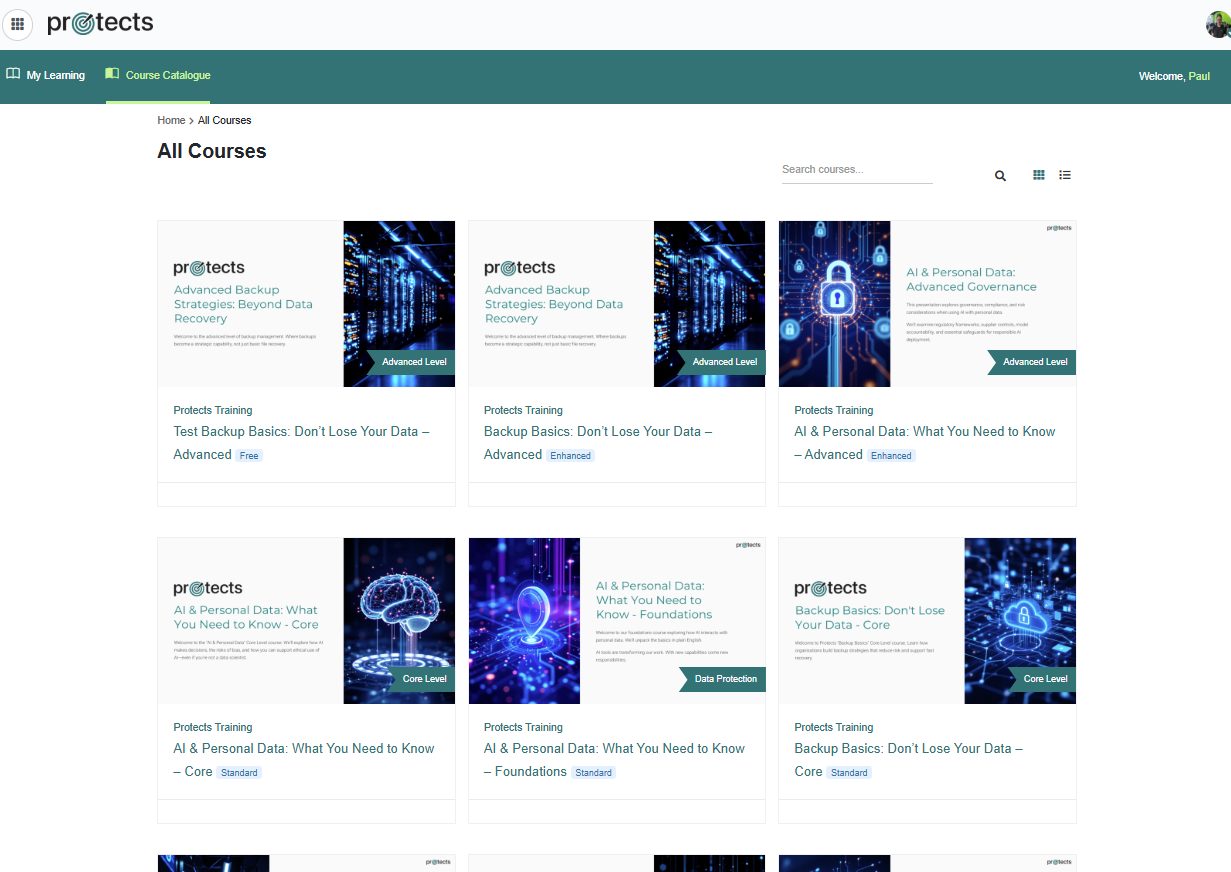Click the Paul username in welcome text
The height and width of the screenshot is (872, 1231).
(1198, 76)
